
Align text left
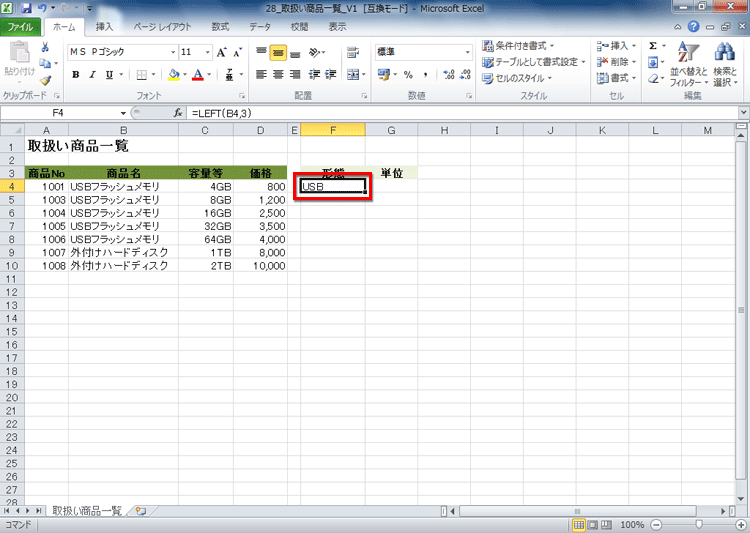click(261, 75)
